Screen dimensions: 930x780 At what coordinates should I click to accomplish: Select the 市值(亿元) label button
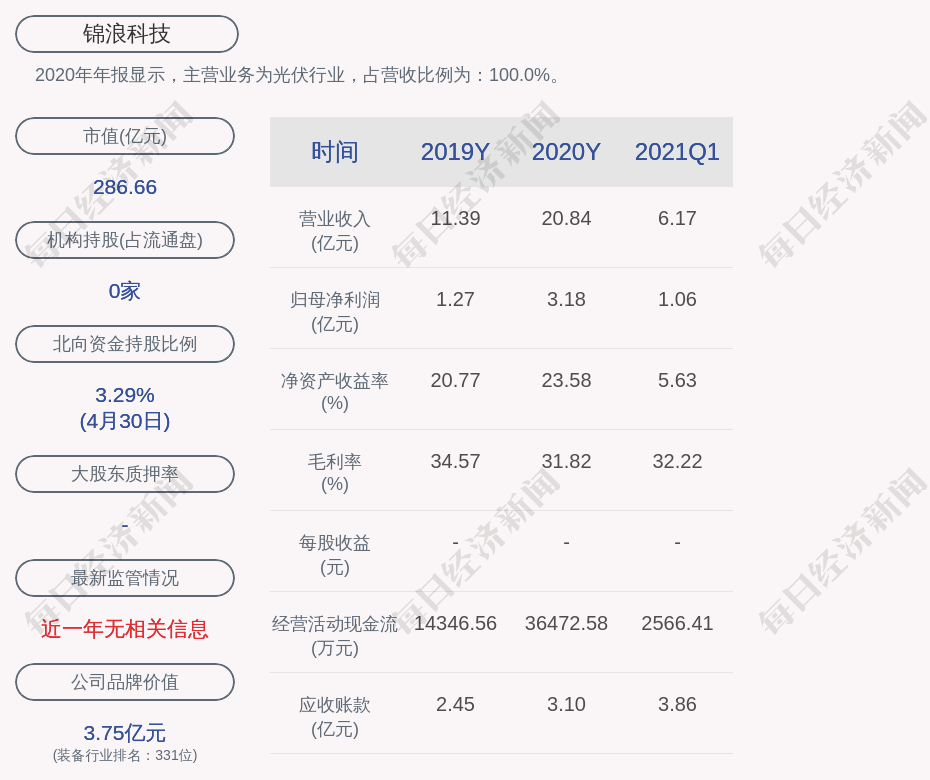click(125, 136)
